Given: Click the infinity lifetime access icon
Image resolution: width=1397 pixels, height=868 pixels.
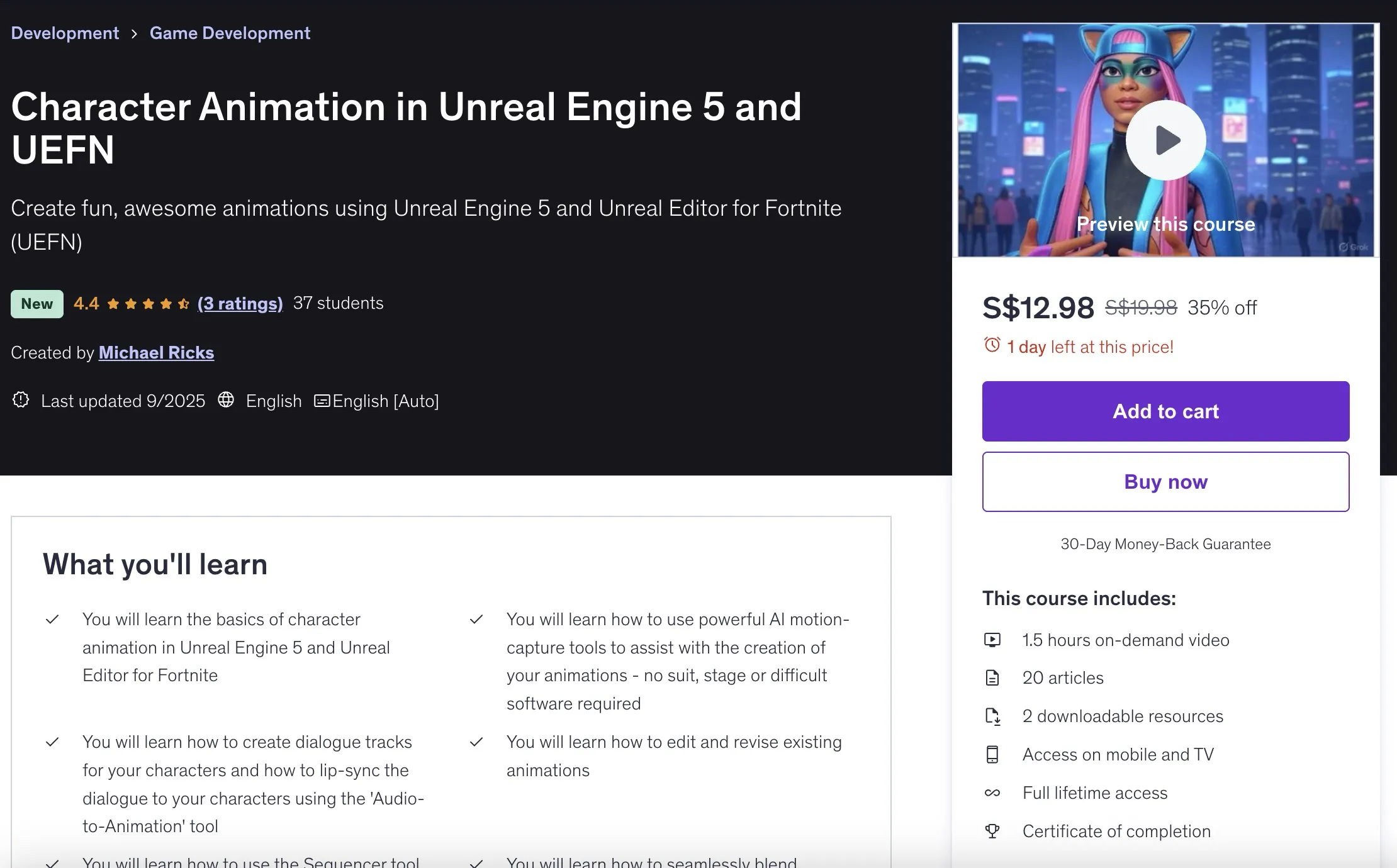Looking at the screenshot, I should click(x=992, y=793).
